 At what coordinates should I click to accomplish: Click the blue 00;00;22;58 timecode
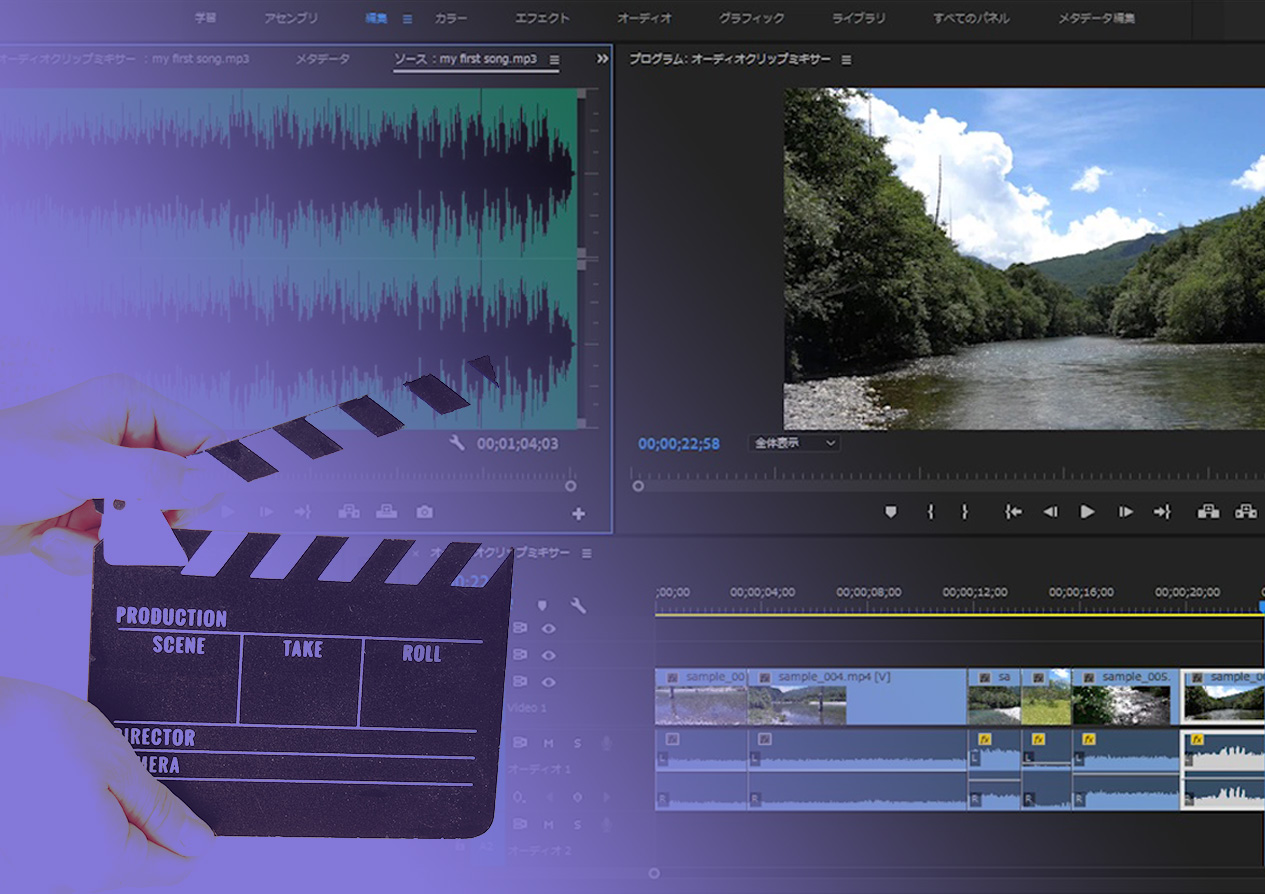[678, 443]
